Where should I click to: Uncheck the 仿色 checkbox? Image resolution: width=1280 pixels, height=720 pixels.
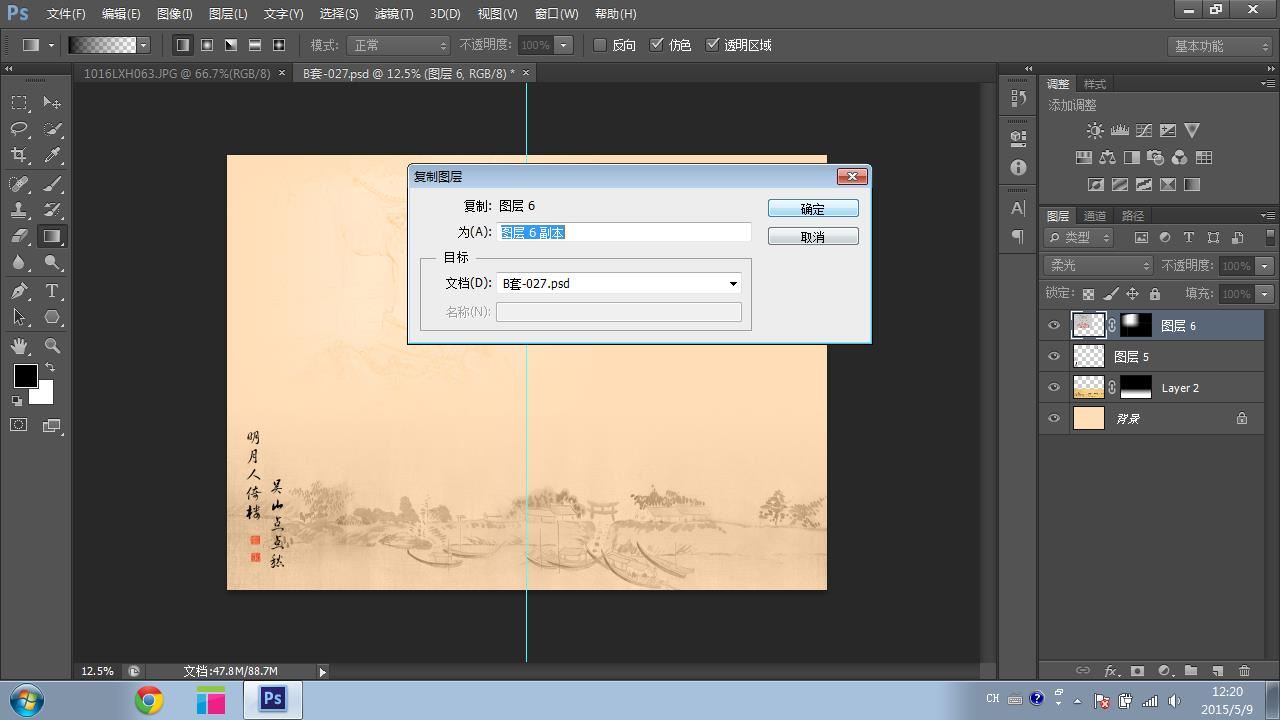click(657, 45)
